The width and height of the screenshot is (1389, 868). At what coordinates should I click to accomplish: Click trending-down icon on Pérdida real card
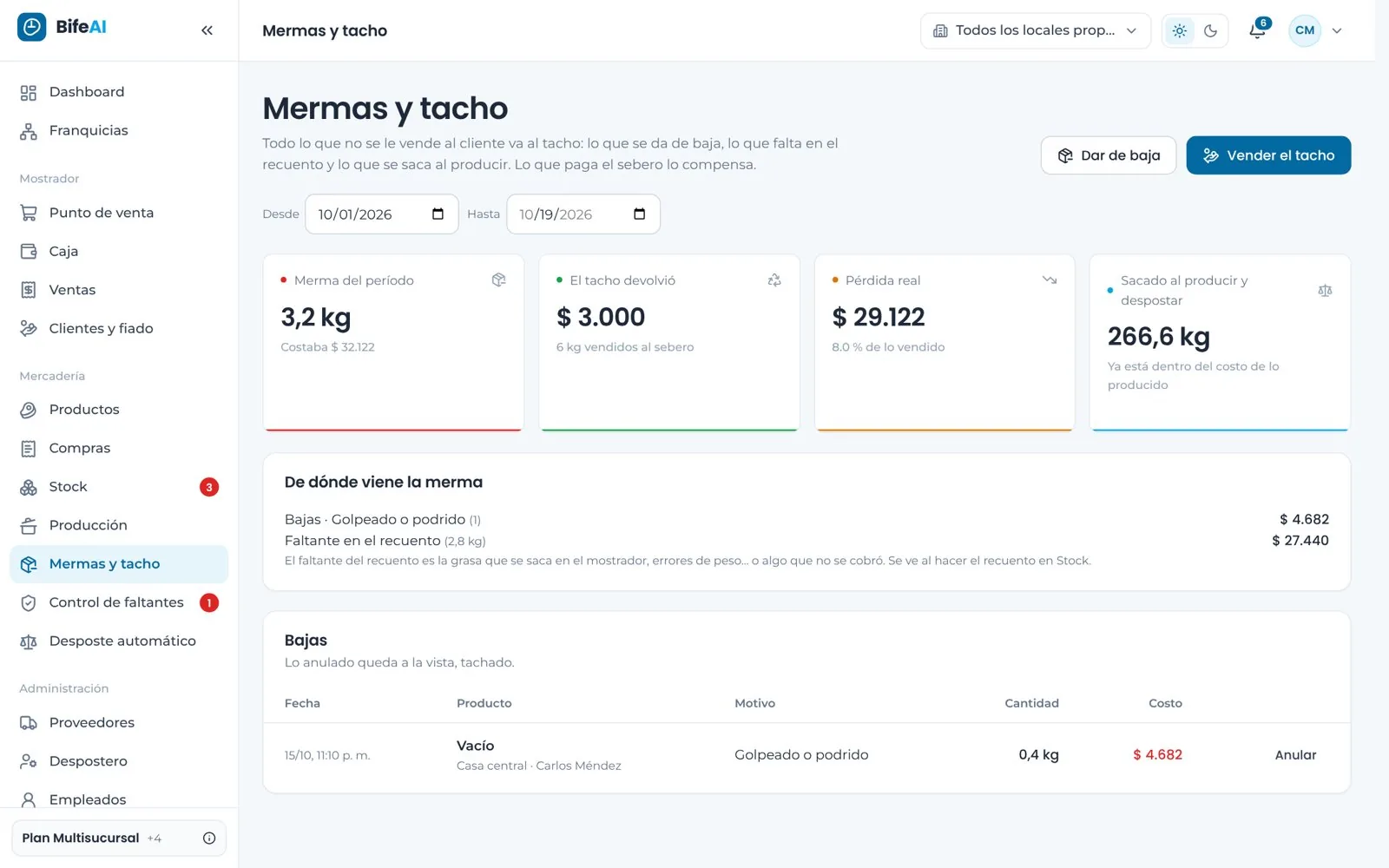coord(1050,279)
